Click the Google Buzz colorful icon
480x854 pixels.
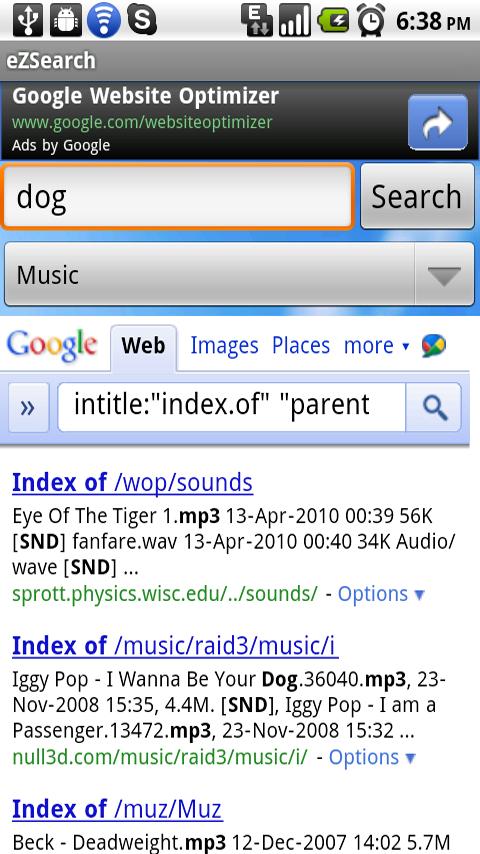[434, 346]
